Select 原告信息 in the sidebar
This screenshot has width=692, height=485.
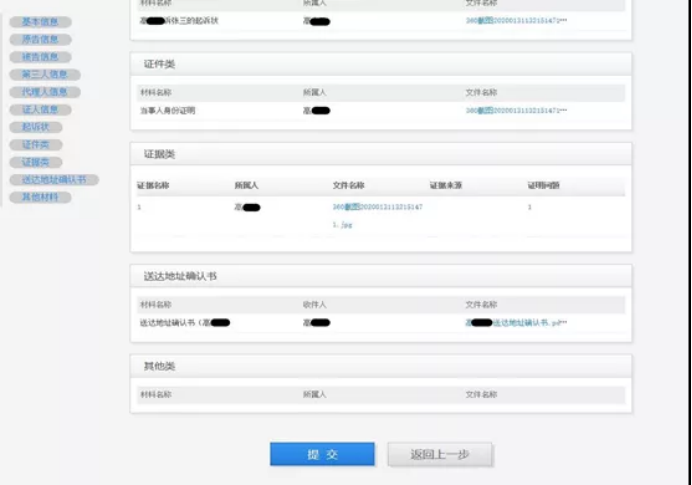point(40,40)
